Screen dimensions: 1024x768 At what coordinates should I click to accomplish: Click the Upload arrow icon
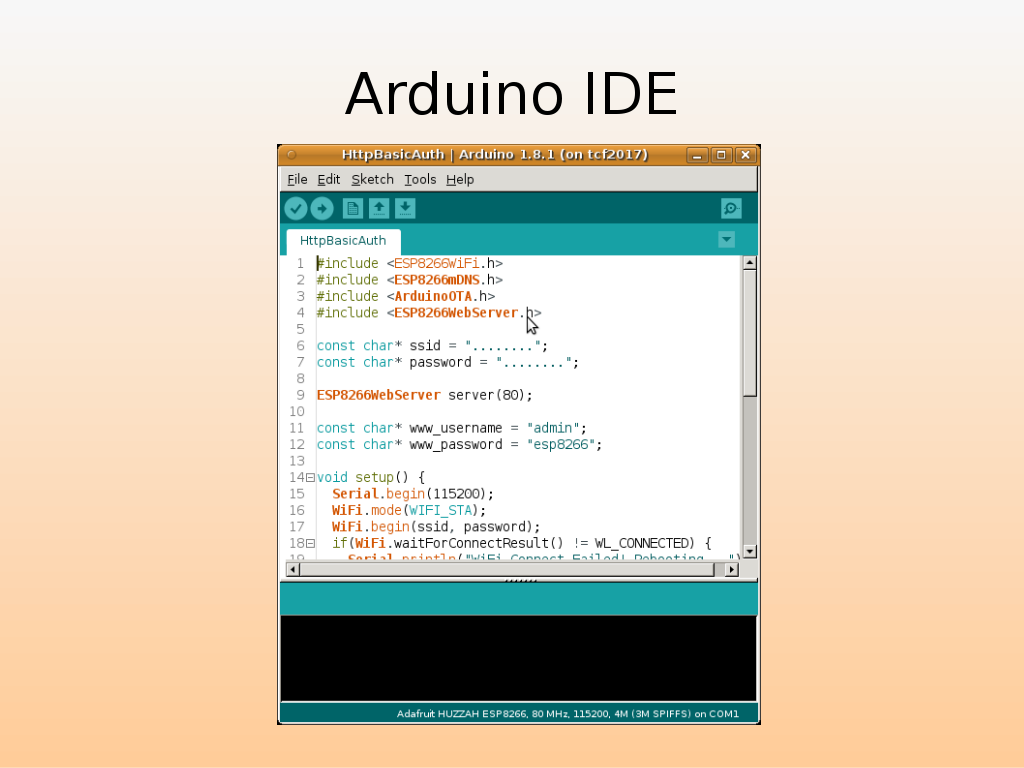(322, 208)
